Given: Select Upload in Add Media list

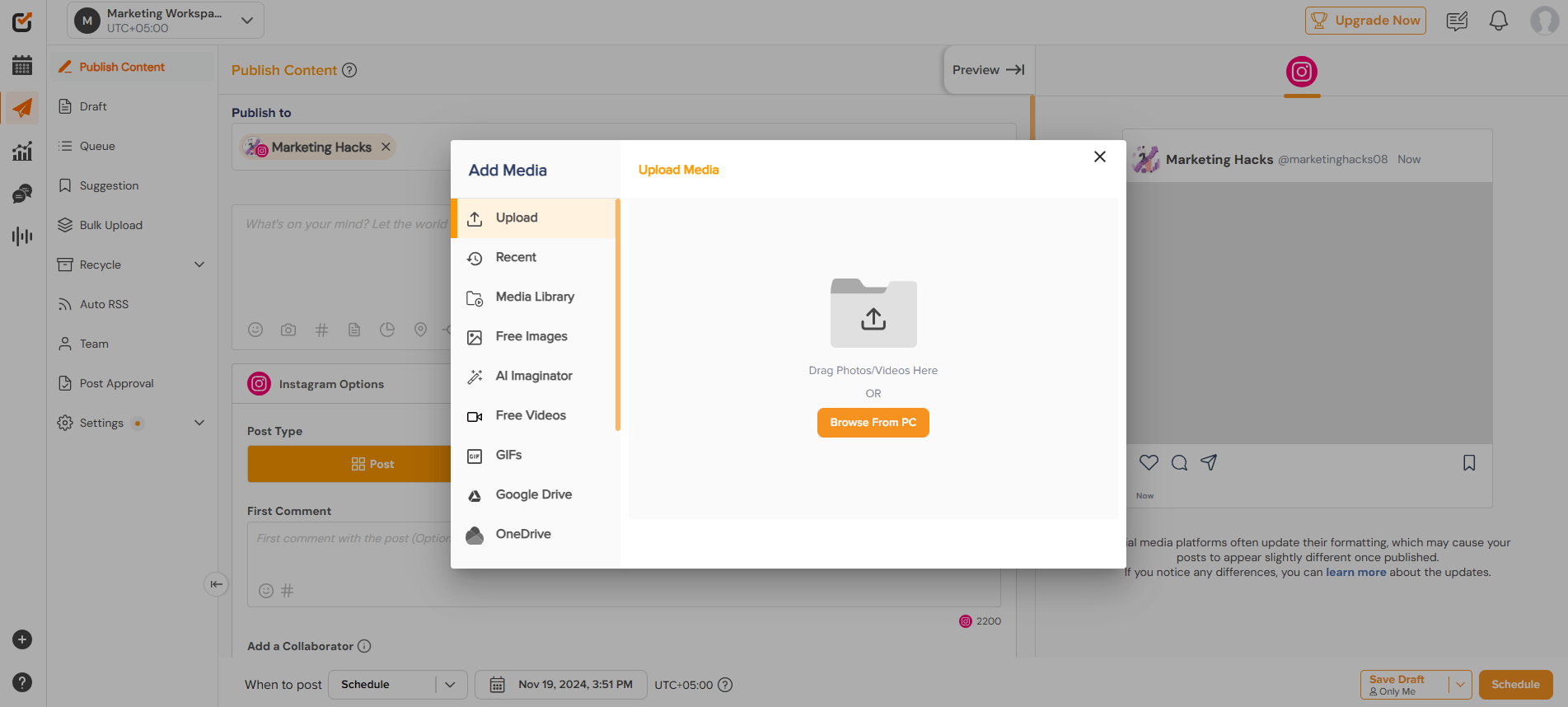Looking at the screenshot, I should click(534, 218).
